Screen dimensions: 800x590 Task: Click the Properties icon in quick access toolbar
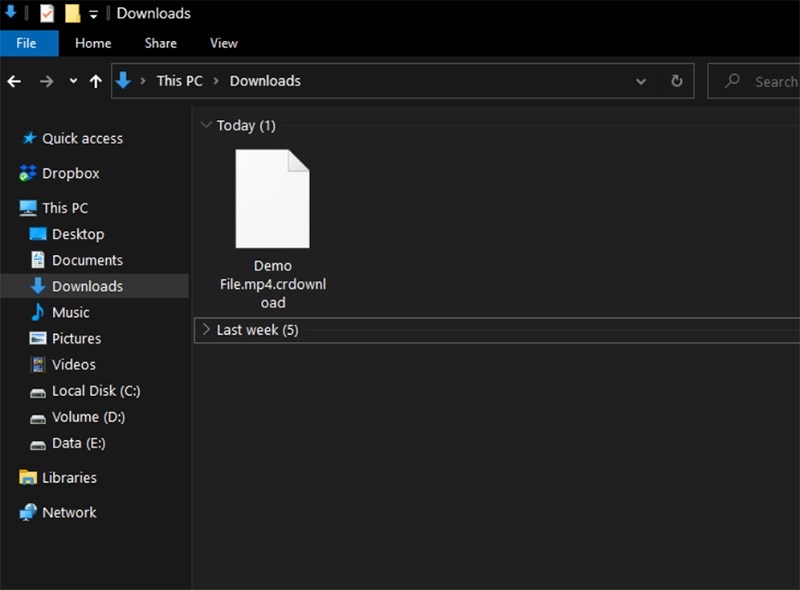[x=46, y=13]
